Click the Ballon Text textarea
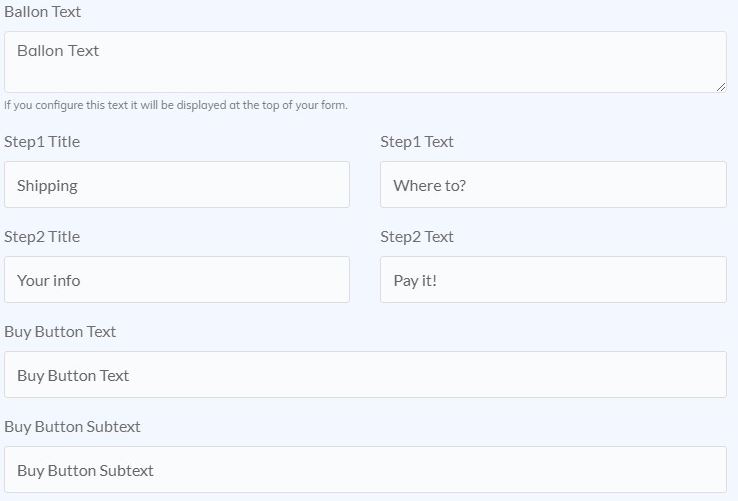The image size is (738, 501). 365,62
